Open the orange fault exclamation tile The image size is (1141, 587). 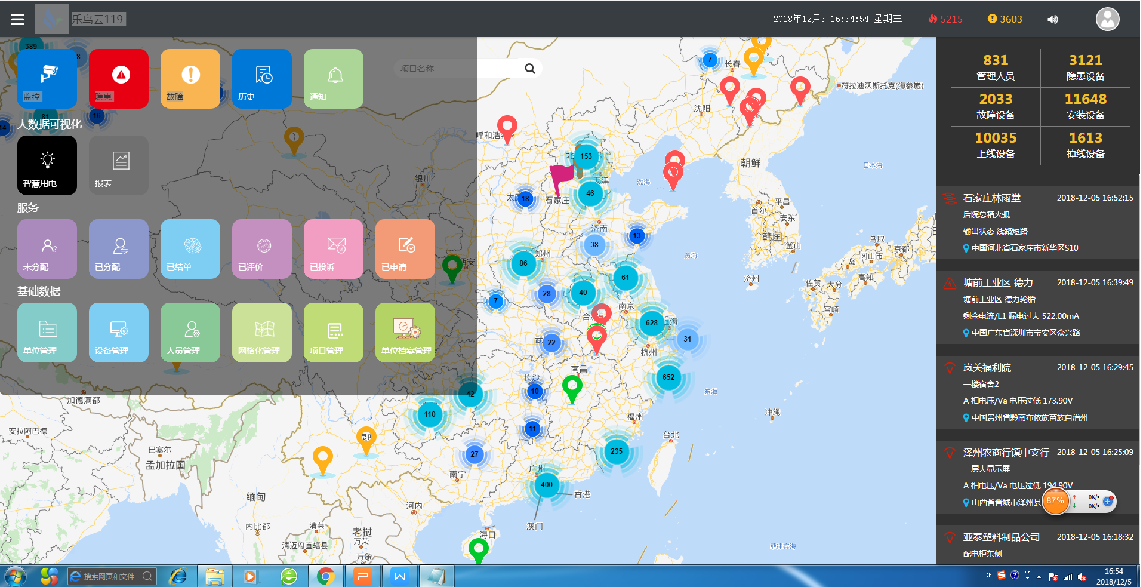tap(190, 78)
